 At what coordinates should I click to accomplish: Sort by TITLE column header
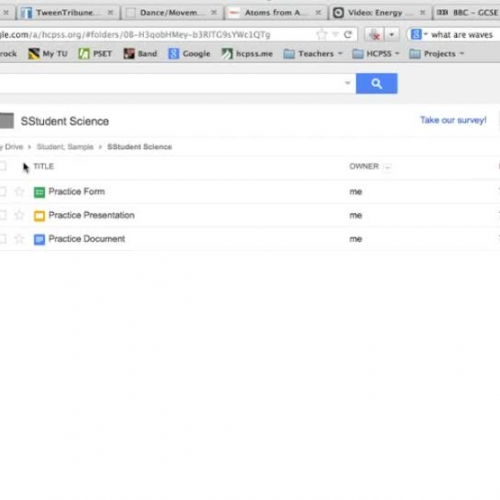43,166
